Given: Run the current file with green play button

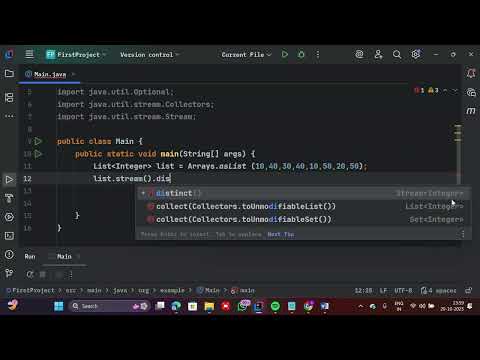Looking at the screenshot, I should coord(284,54).
